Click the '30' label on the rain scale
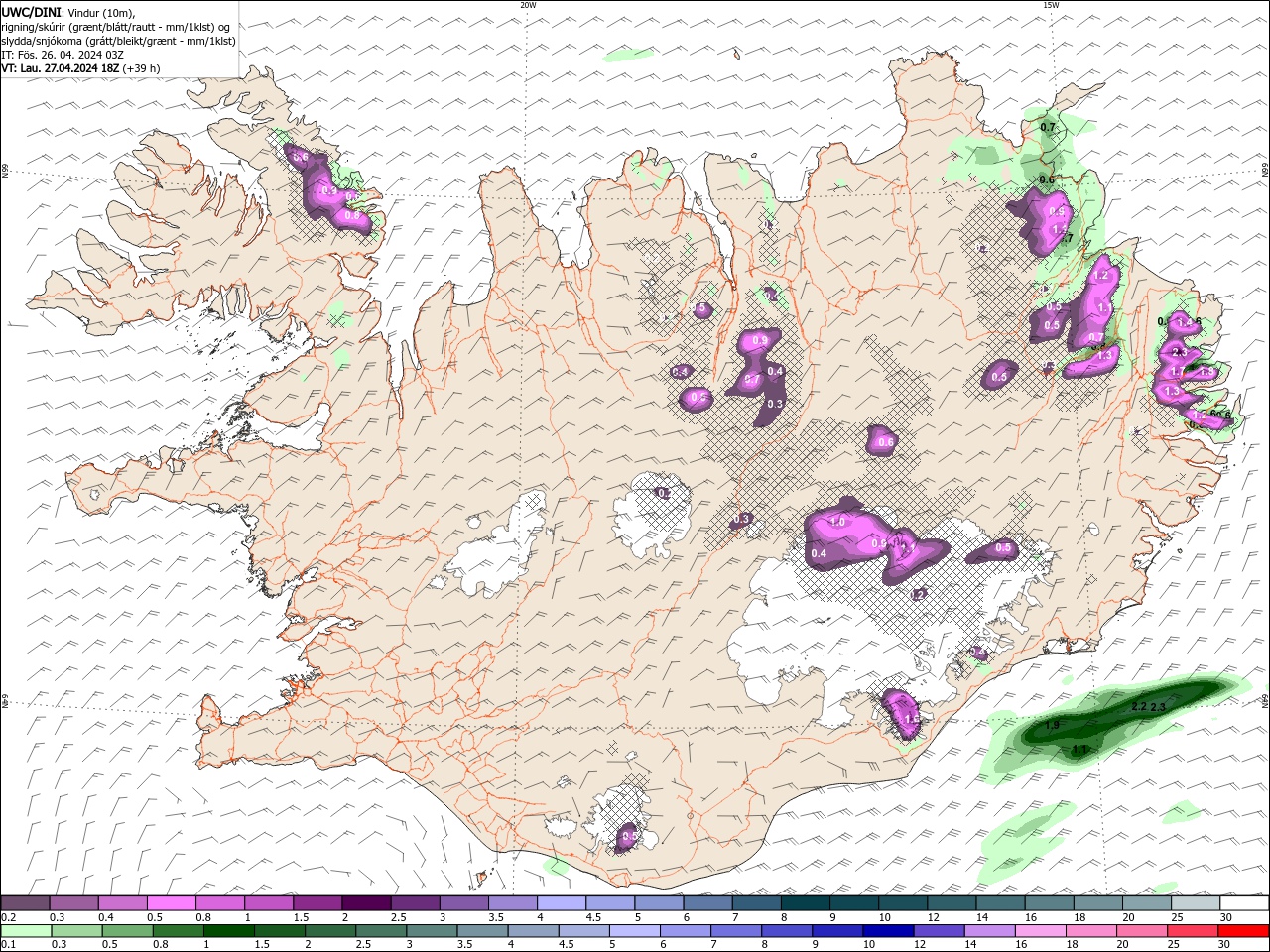The height and width of the screenshot is (952, 1270). 1225,946
